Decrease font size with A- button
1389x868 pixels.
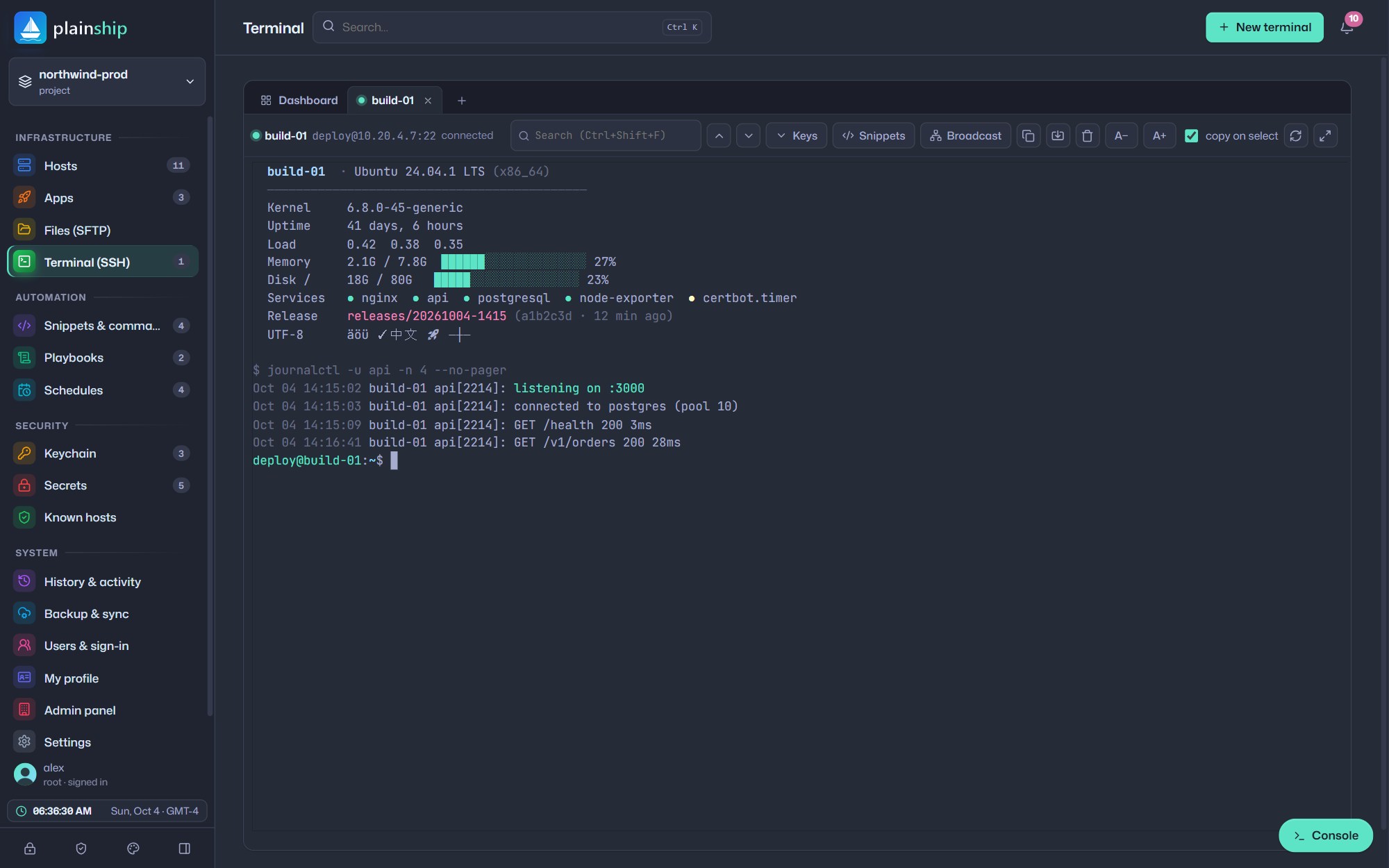point(1121,135)
